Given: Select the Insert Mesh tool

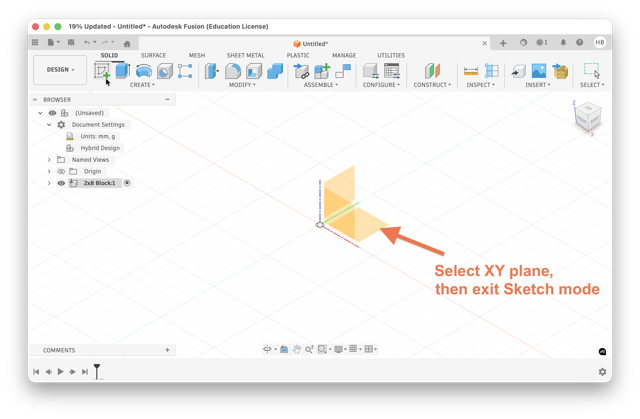Looking at the screenshot, I should (560, 71).
